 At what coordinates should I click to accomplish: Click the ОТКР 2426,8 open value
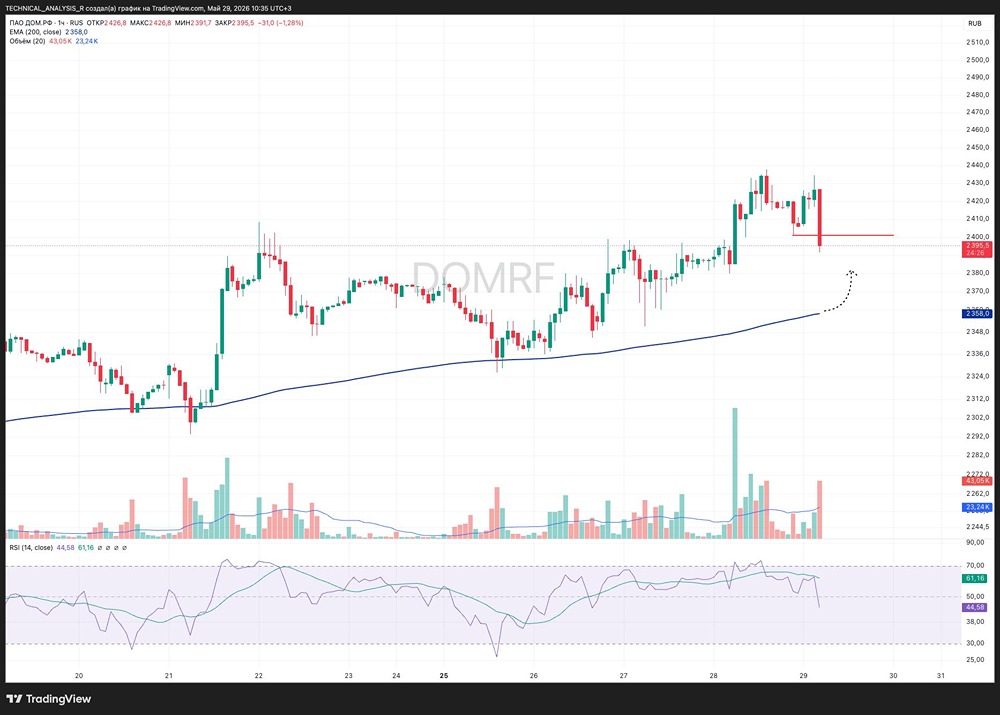[x=107, y=23]
